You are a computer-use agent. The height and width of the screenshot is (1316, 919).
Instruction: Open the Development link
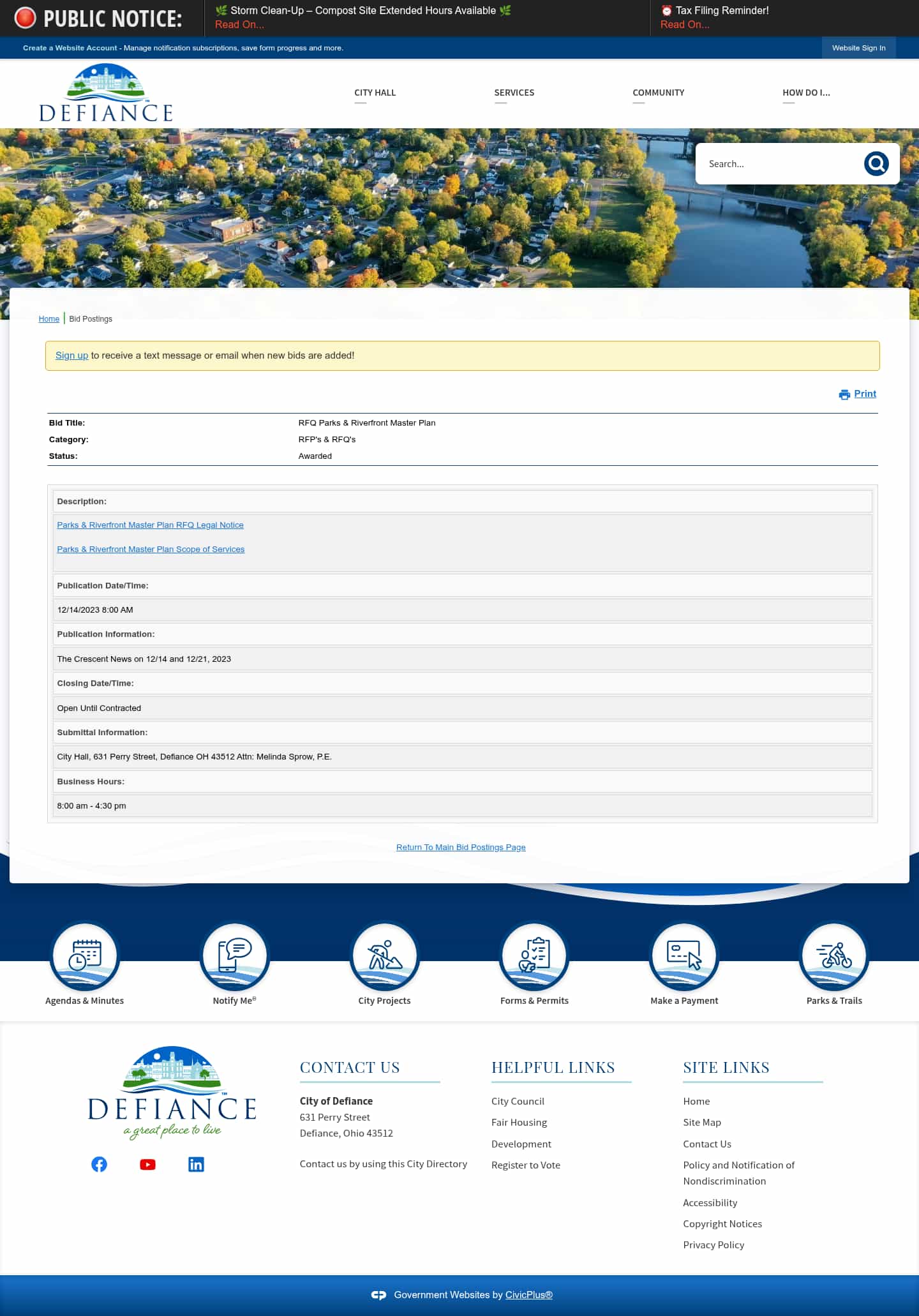pos(521,1144)
